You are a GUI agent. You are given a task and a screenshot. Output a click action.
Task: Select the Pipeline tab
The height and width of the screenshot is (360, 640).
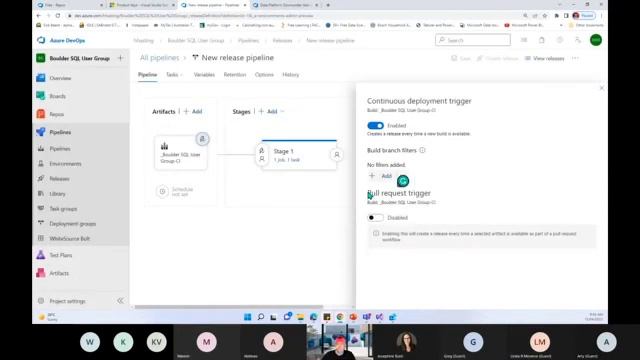pos(147,75)
